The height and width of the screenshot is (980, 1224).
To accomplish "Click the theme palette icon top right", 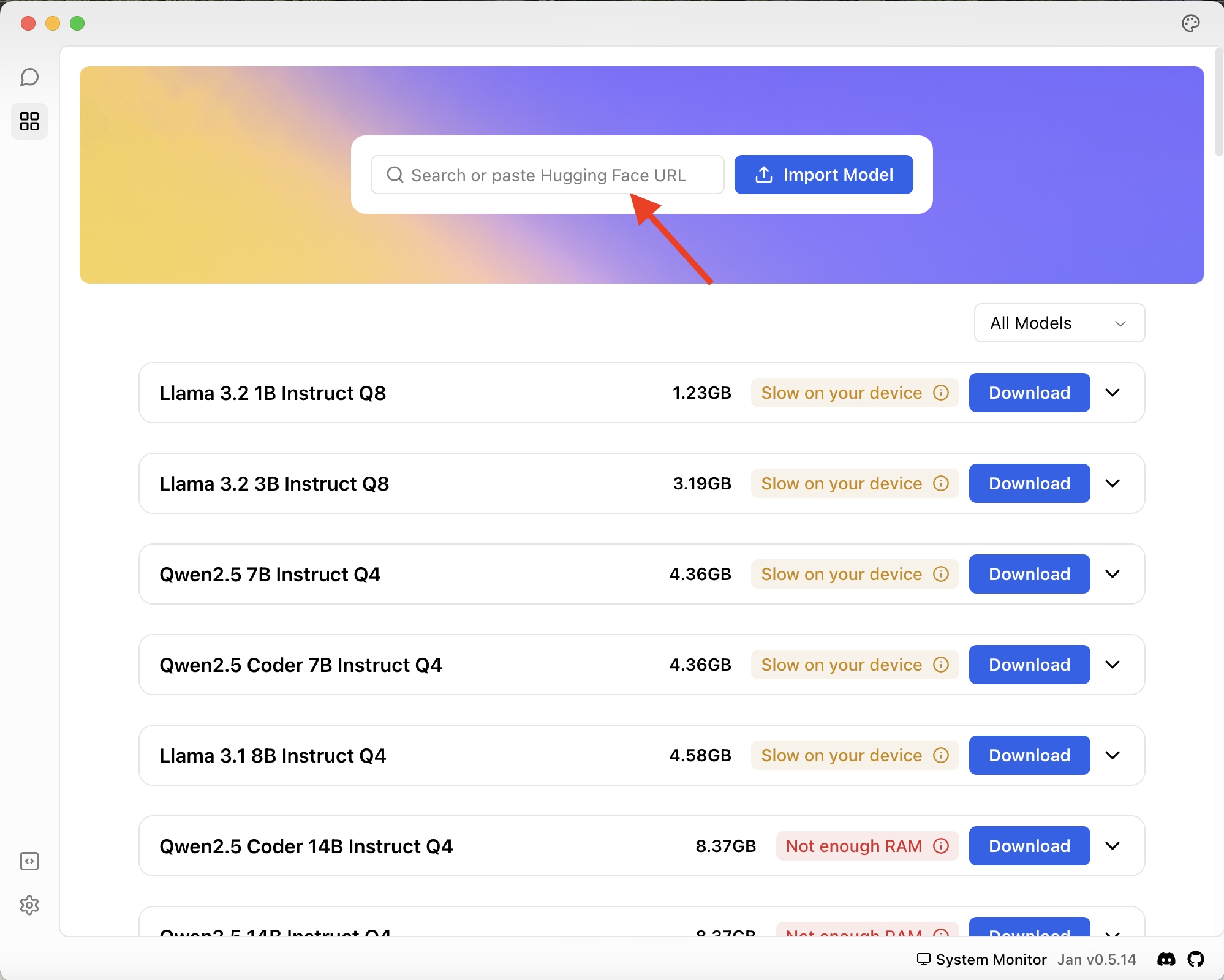I will coord(1190,23).
